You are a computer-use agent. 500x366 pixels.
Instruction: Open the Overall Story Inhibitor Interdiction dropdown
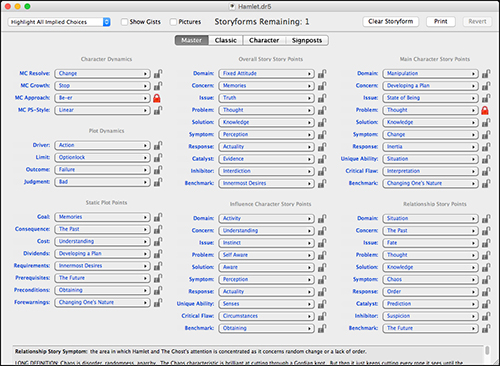coord(266,171)
